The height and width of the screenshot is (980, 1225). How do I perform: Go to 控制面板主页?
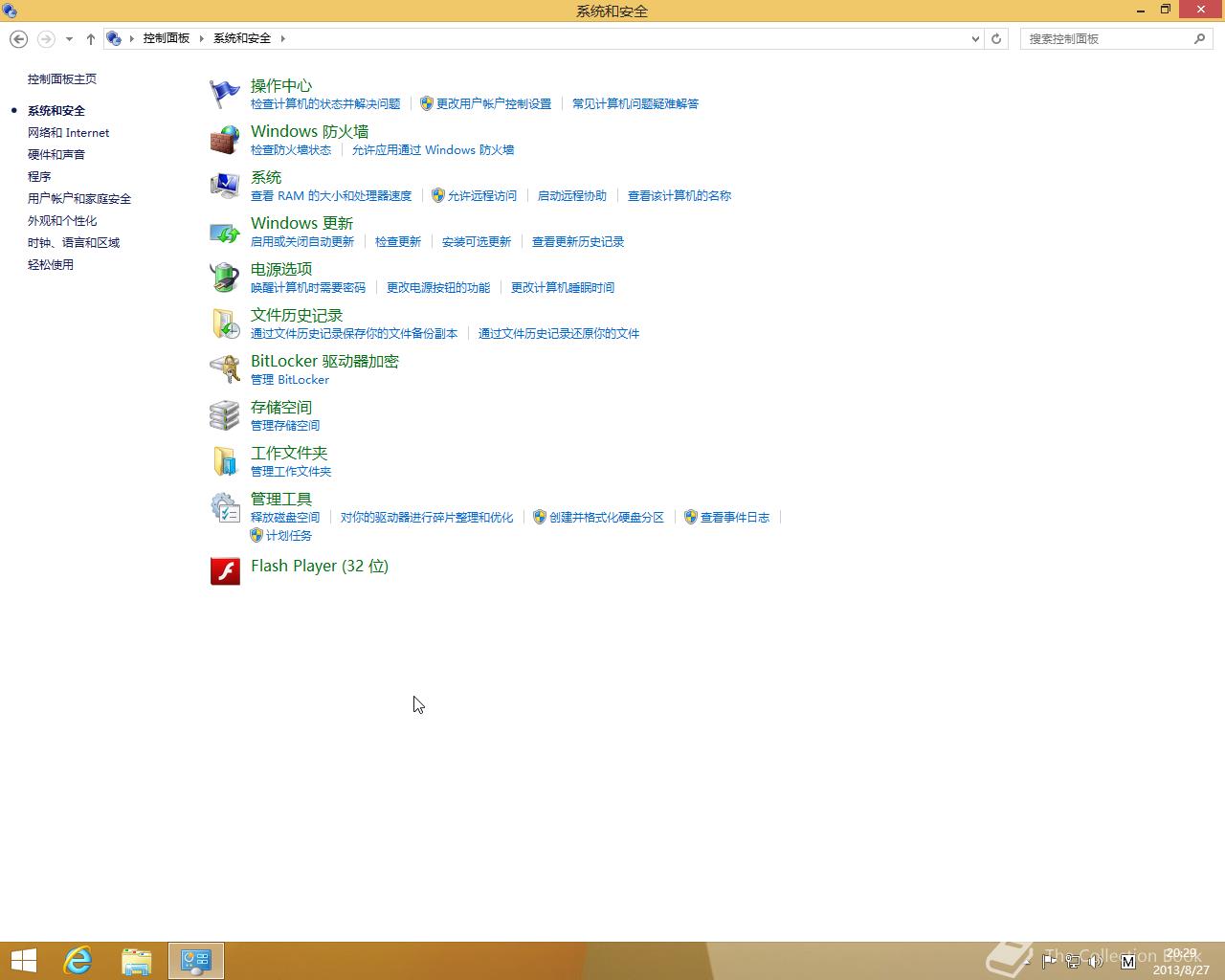62,79
